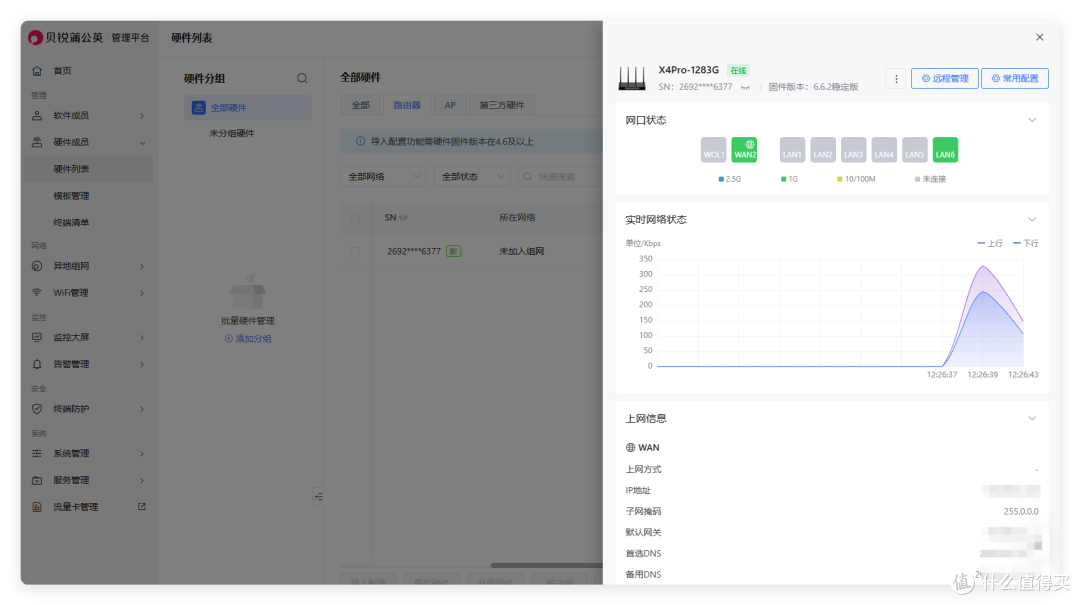This screenshot has height=605, width=1080.
Task: Click the WiFi管理 wifi icon
Action: tap(37, 293)
